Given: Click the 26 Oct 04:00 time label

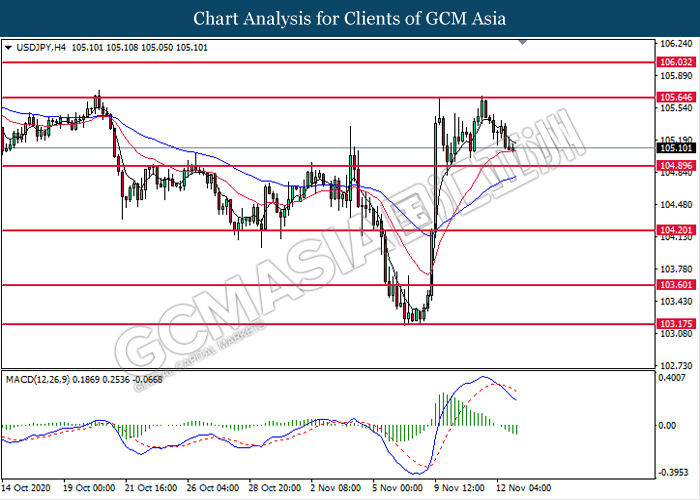Looking at the screenshot, I should 212,488.
